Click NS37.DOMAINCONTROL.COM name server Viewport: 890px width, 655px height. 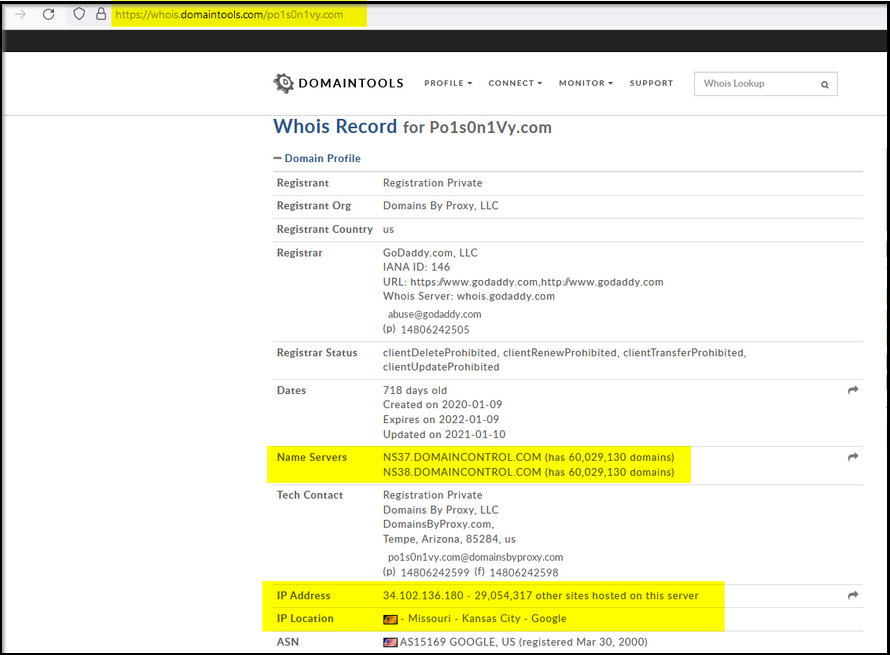pyautogui.click(x=462, y=457)
